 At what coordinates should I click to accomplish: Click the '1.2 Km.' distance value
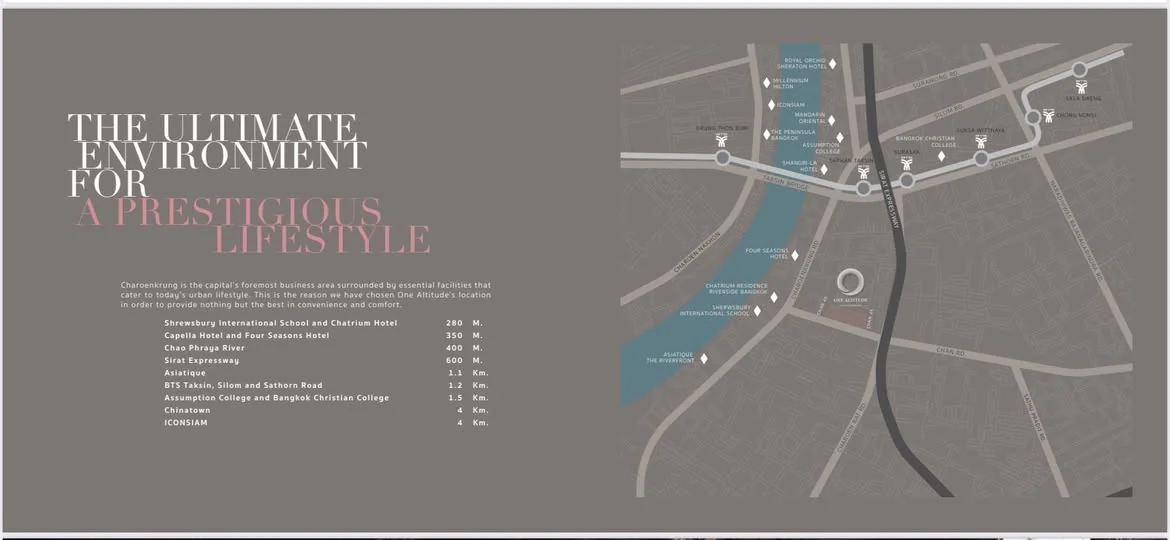pyautogui.click(x=469, y=385)
